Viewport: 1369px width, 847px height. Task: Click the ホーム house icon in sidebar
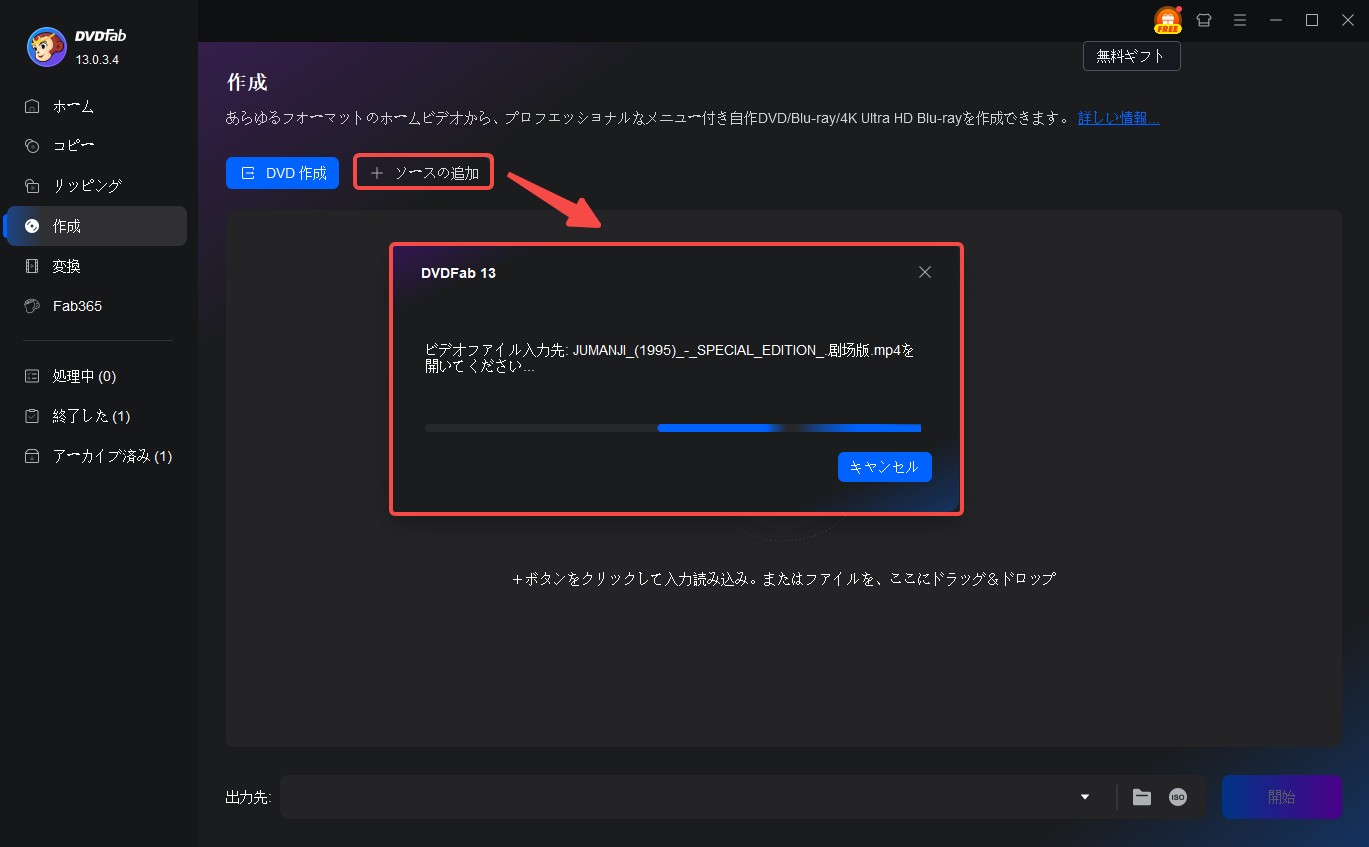[33, 106]
